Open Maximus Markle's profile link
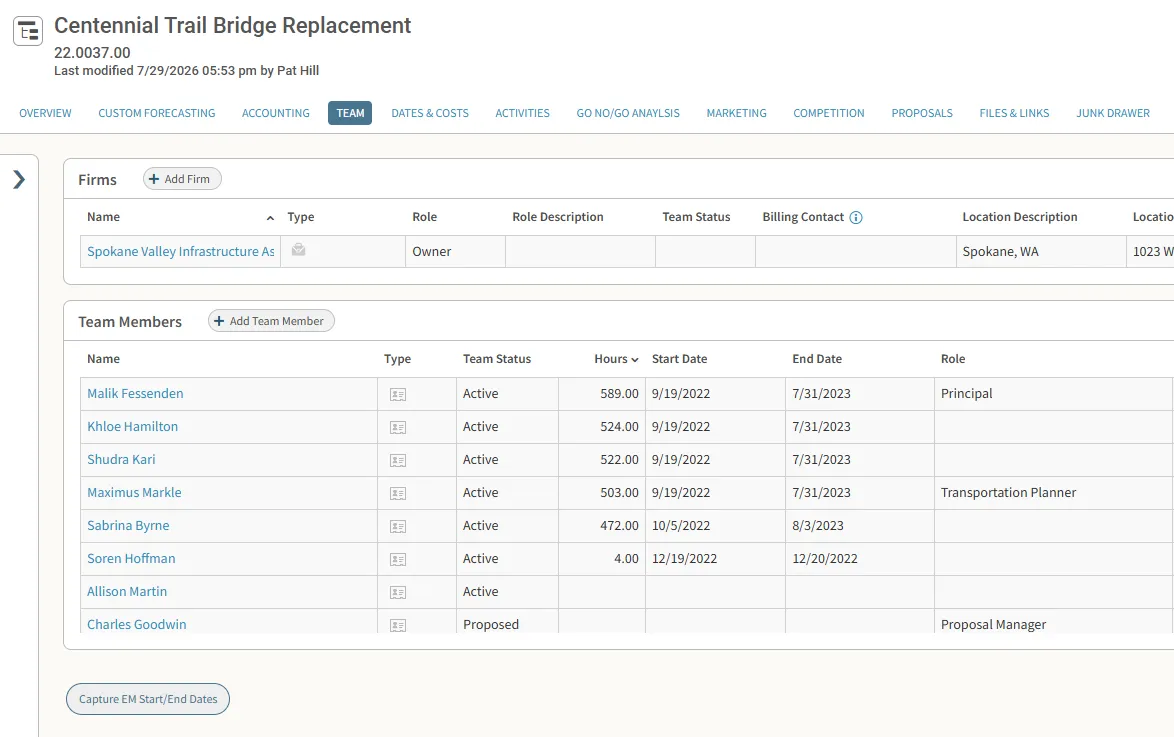 134,492
